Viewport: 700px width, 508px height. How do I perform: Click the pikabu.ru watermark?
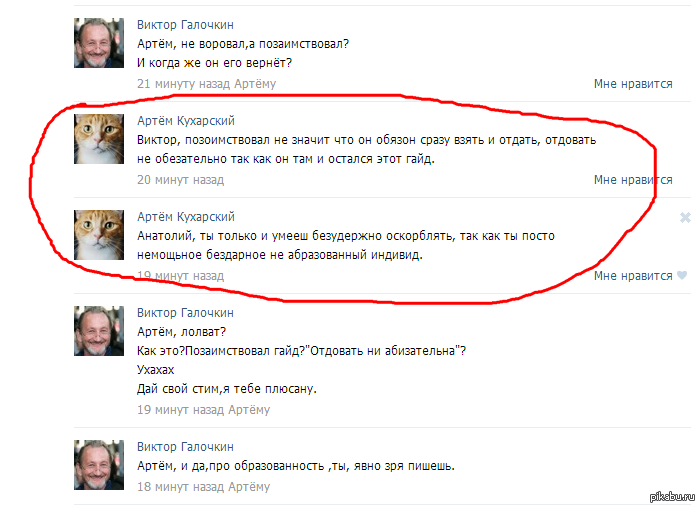click(673, 496)
